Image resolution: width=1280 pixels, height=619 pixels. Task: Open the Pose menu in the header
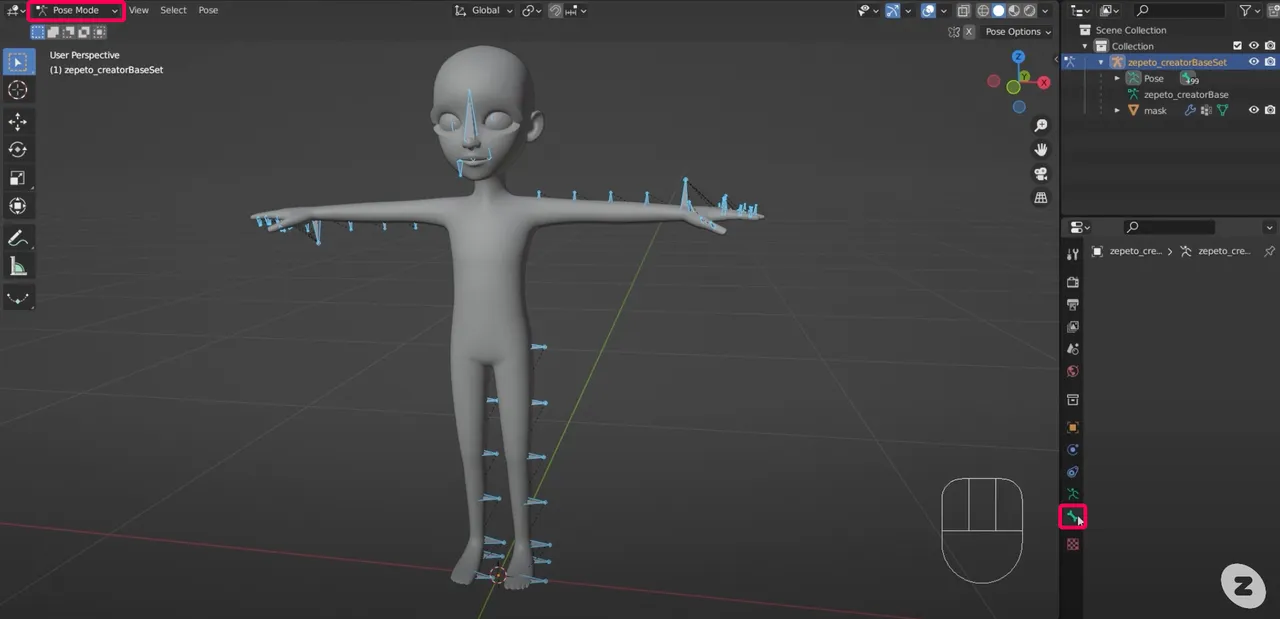pyautogui.click(x=207, y=10)
